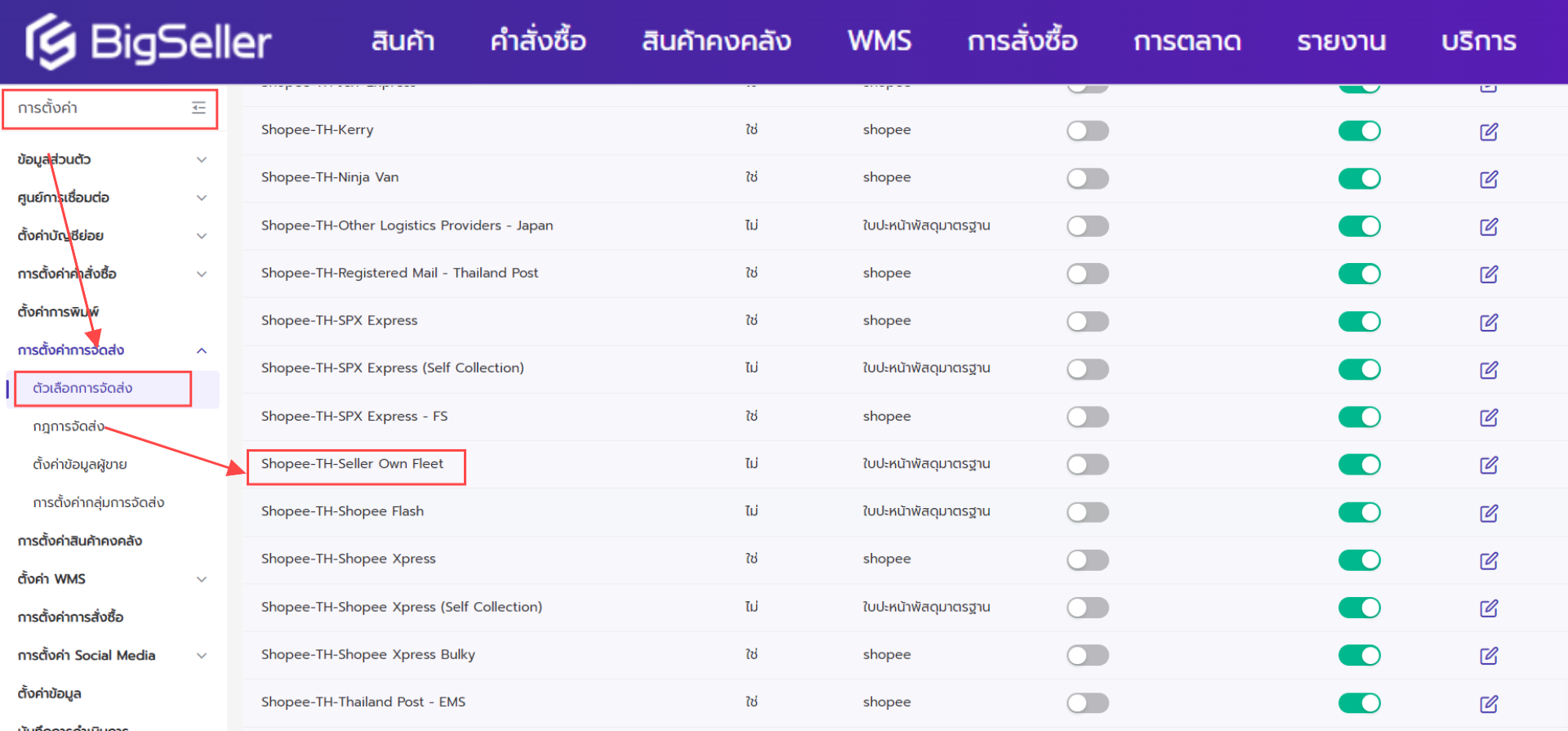Click edit icon for Shopee-TH-Shopee Flash
Viewport: 1568px width, 731px height.
click(x=1488, y=513)
